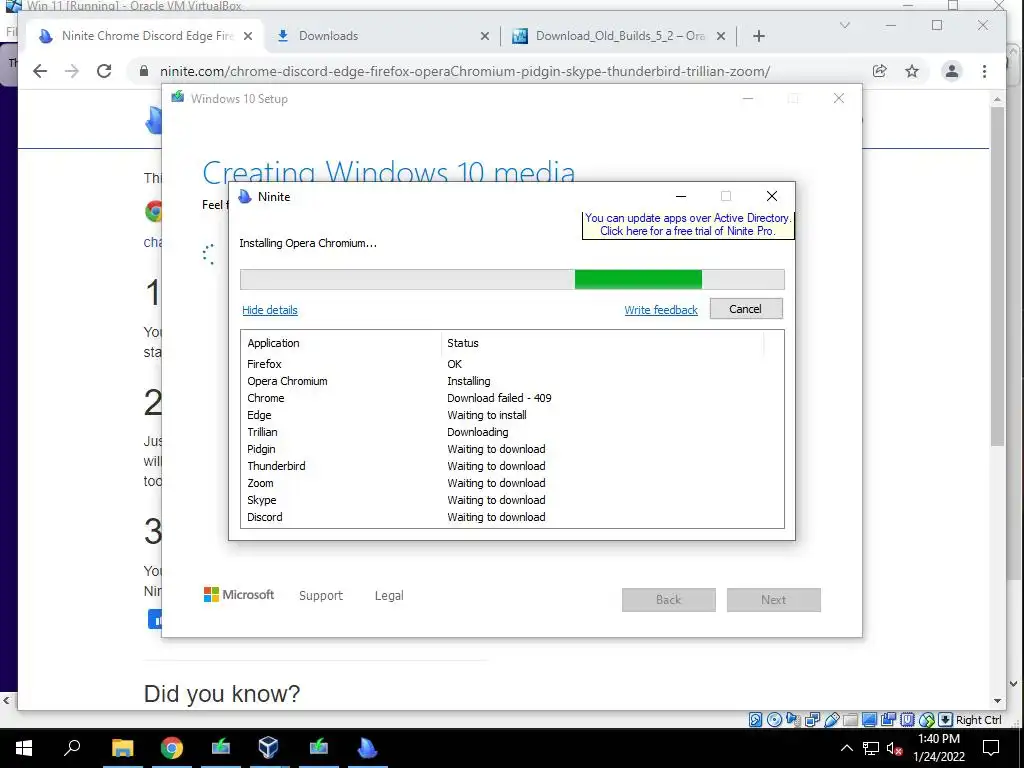The image size is (1024, 768).
Task: Click muted volume icon in tray
Action: tap(895, 748)
